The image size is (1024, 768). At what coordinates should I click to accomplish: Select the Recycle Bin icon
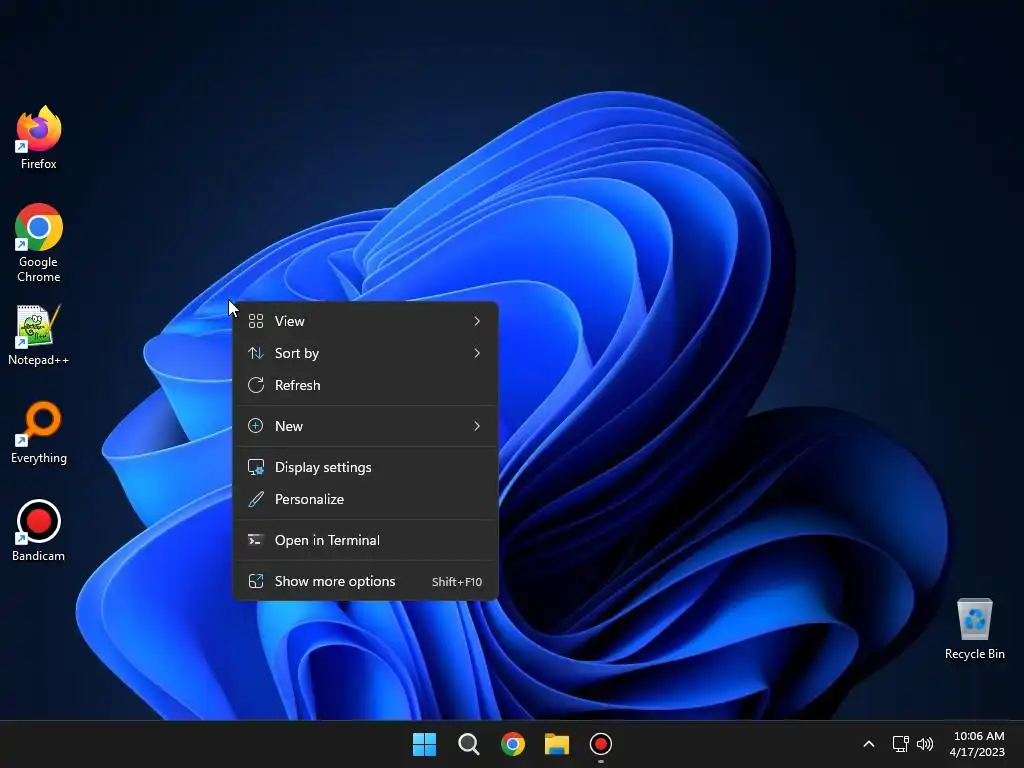(x=974, y=628)
